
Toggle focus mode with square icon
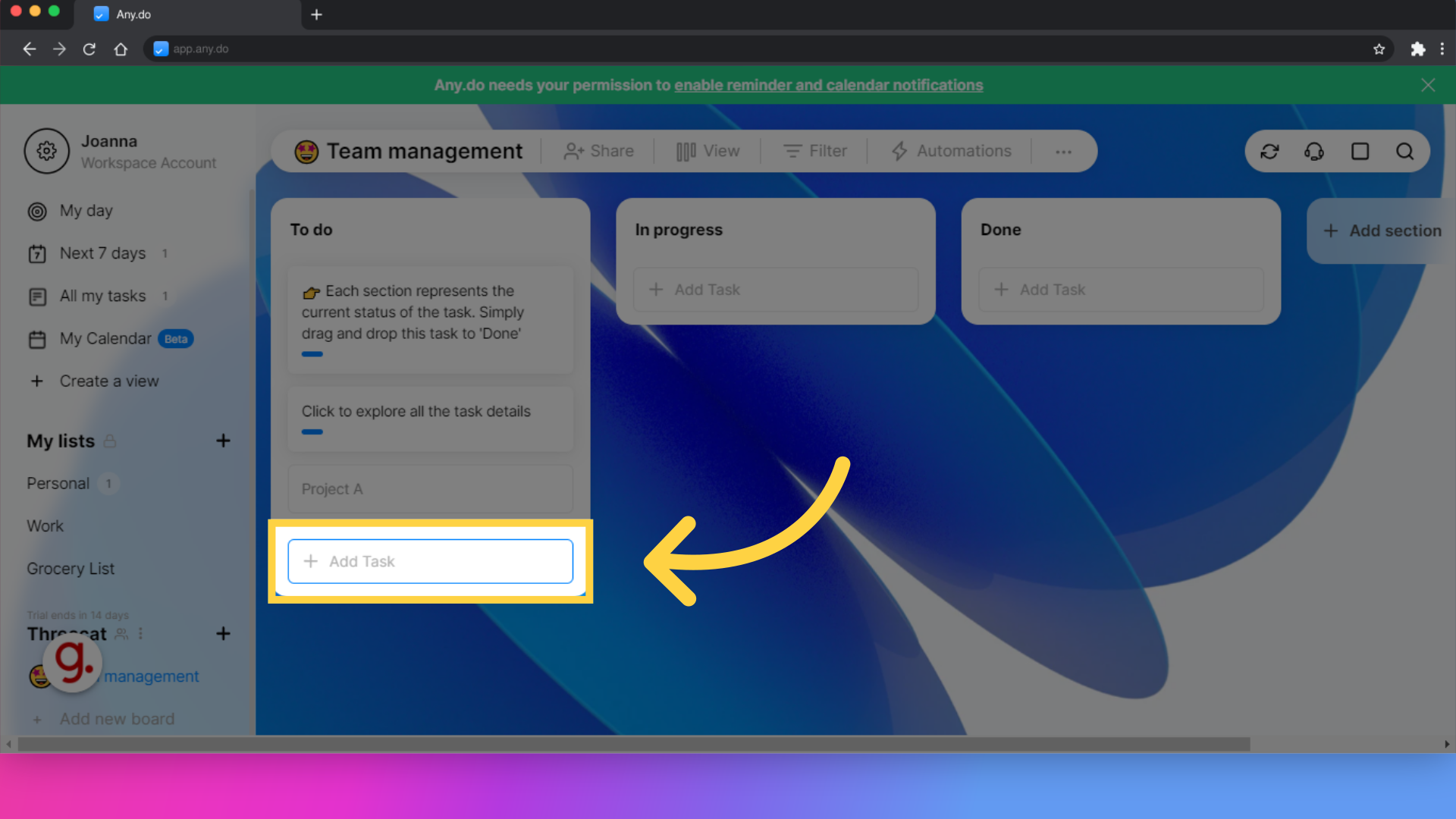click(1359, 151)
